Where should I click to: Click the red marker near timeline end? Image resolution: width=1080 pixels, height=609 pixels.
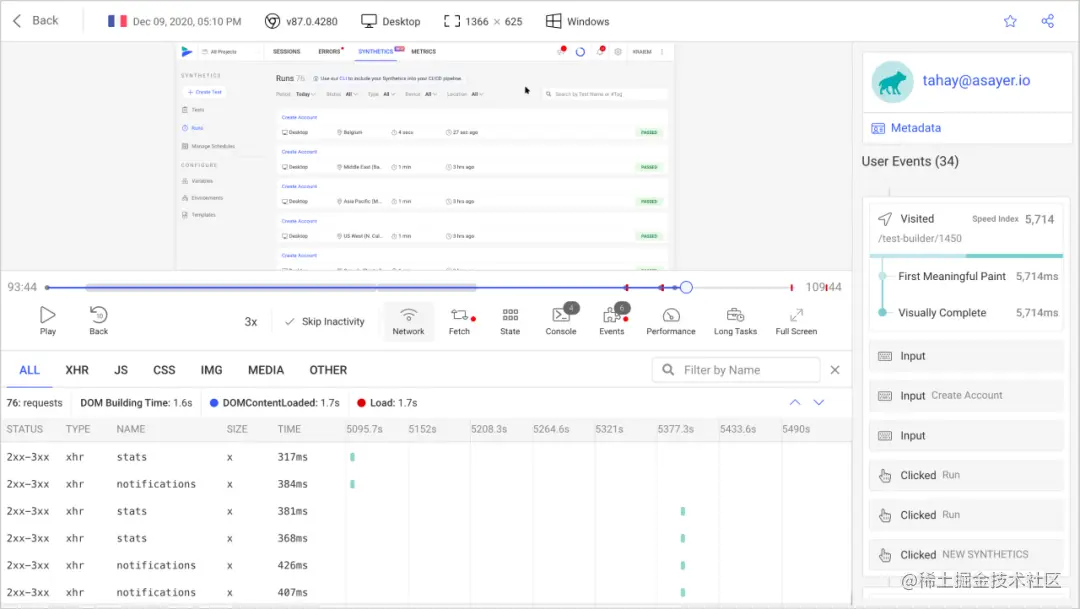791,287
